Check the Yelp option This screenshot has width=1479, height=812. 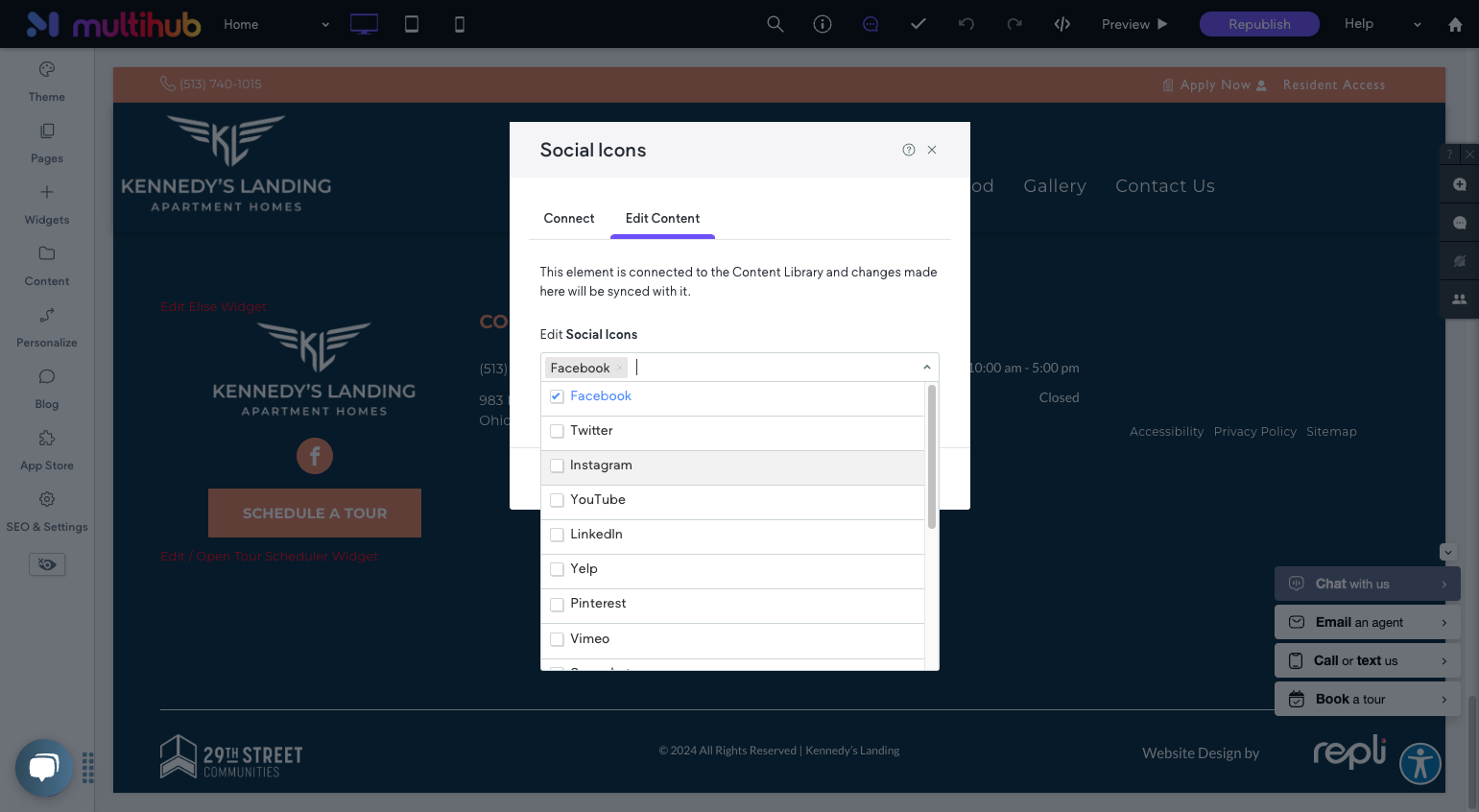pyautogui.click(x=557, y=569)
